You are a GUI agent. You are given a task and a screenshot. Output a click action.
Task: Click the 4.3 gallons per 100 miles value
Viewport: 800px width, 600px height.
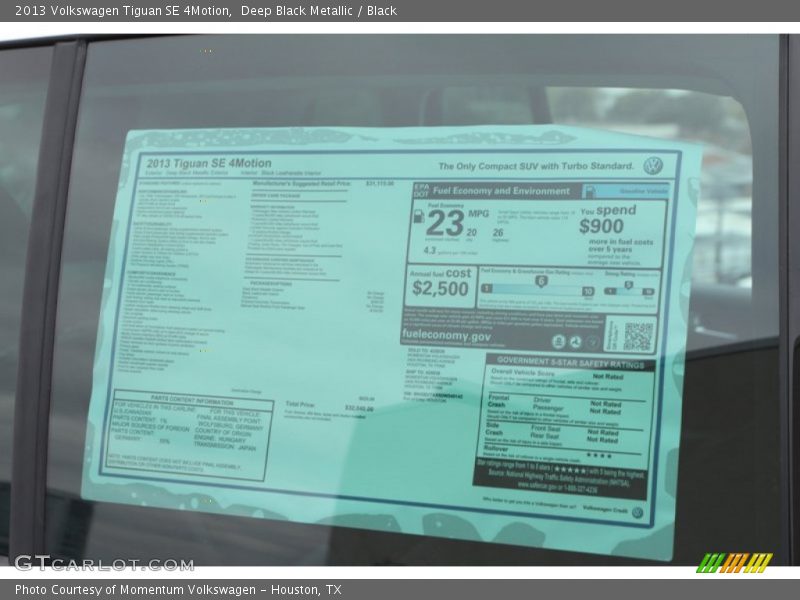(x=430, y=251)
